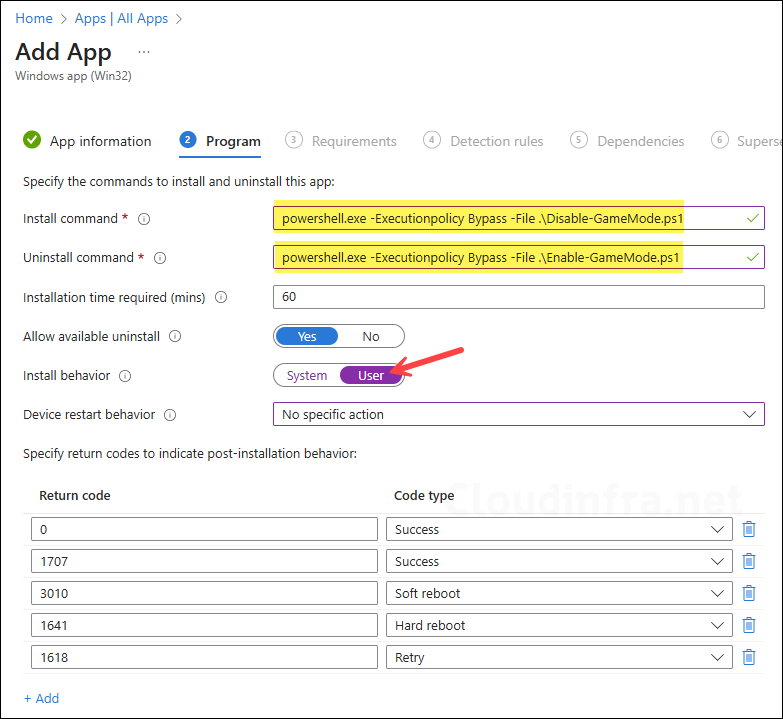
Task: Click the Code type column header
Action: tap(424, 496)
